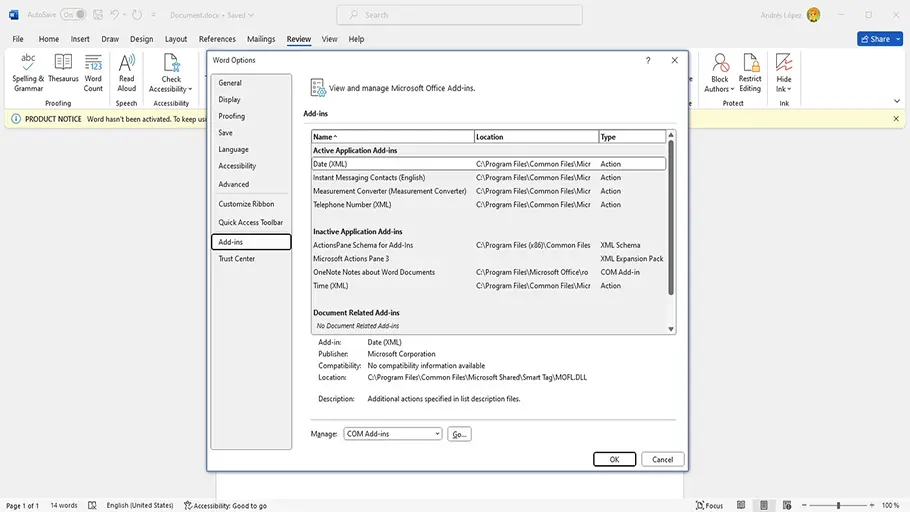
Task: Select Trust Center in options sidebar
Action: click(x=237, y=259)
